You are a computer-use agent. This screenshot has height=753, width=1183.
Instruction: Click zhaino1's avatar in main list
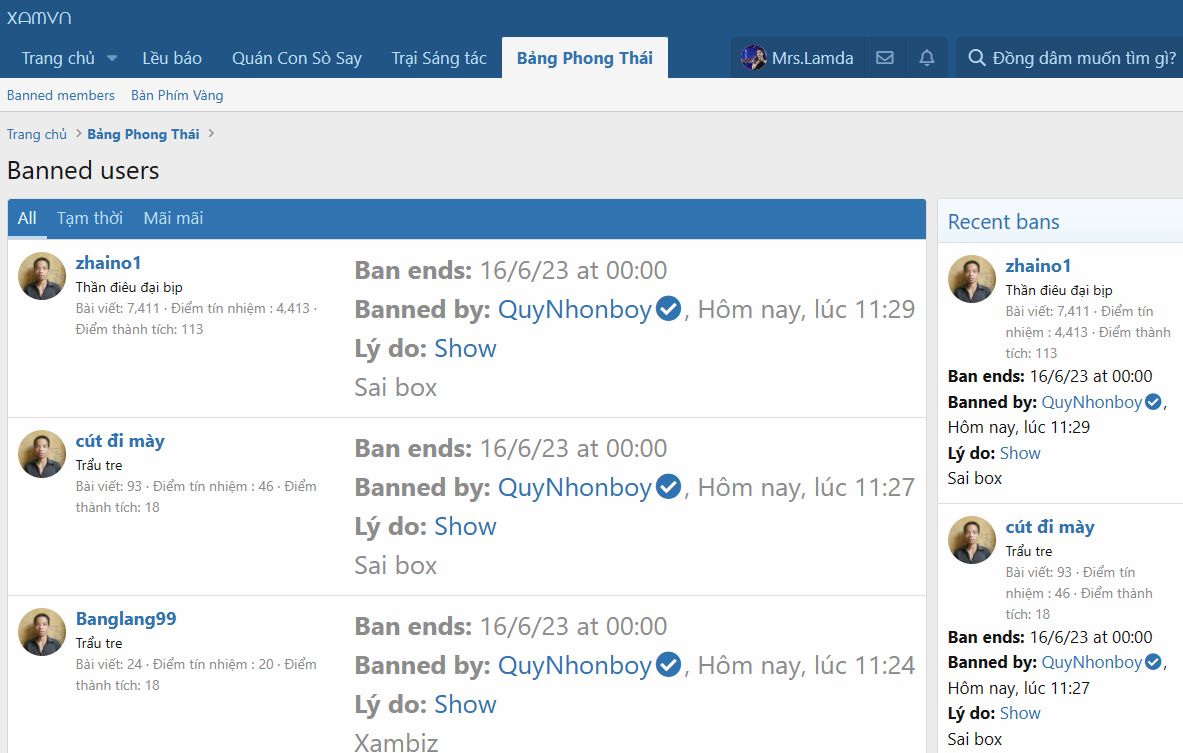tap(42, 276)
